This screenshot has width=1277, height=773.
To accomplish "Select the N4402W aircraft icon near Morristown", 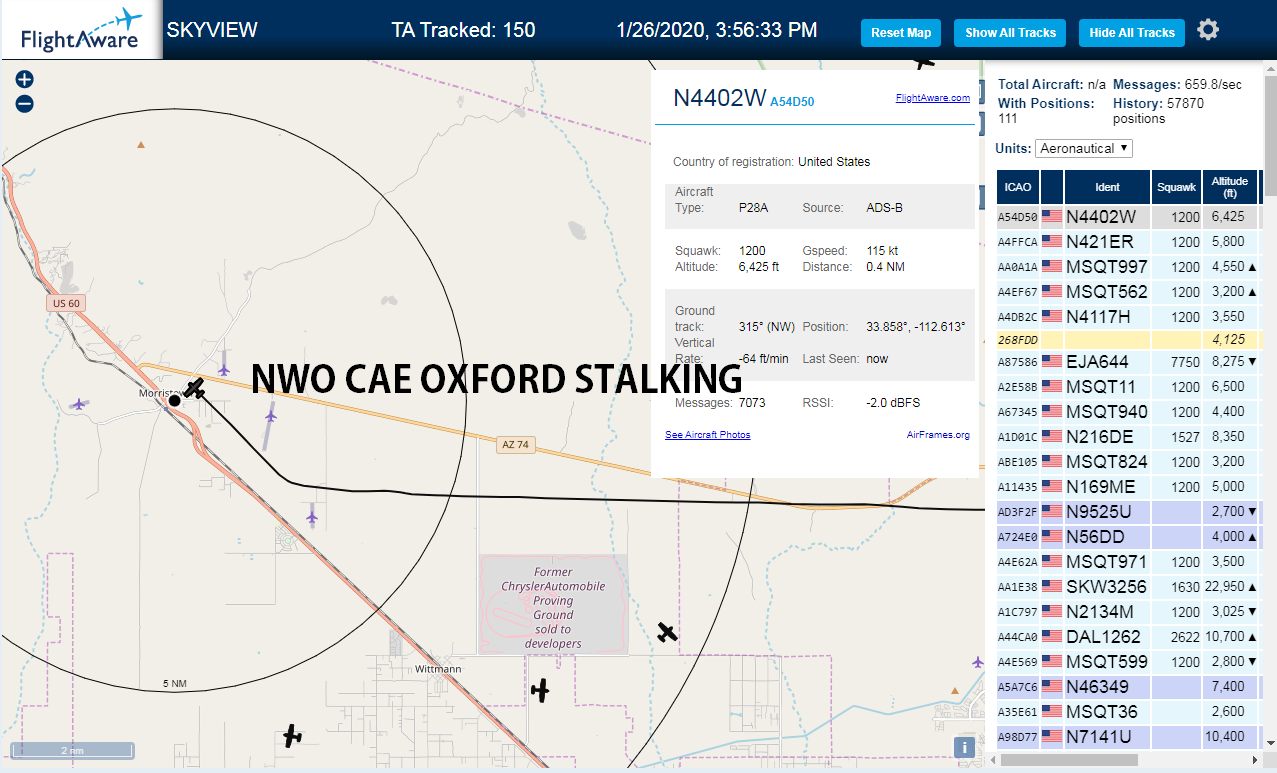I will coord(195,388).
